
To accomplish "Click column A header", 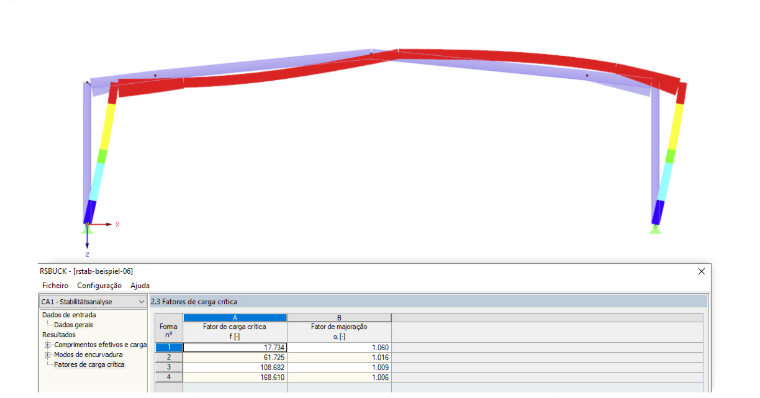I will [235, 318].
